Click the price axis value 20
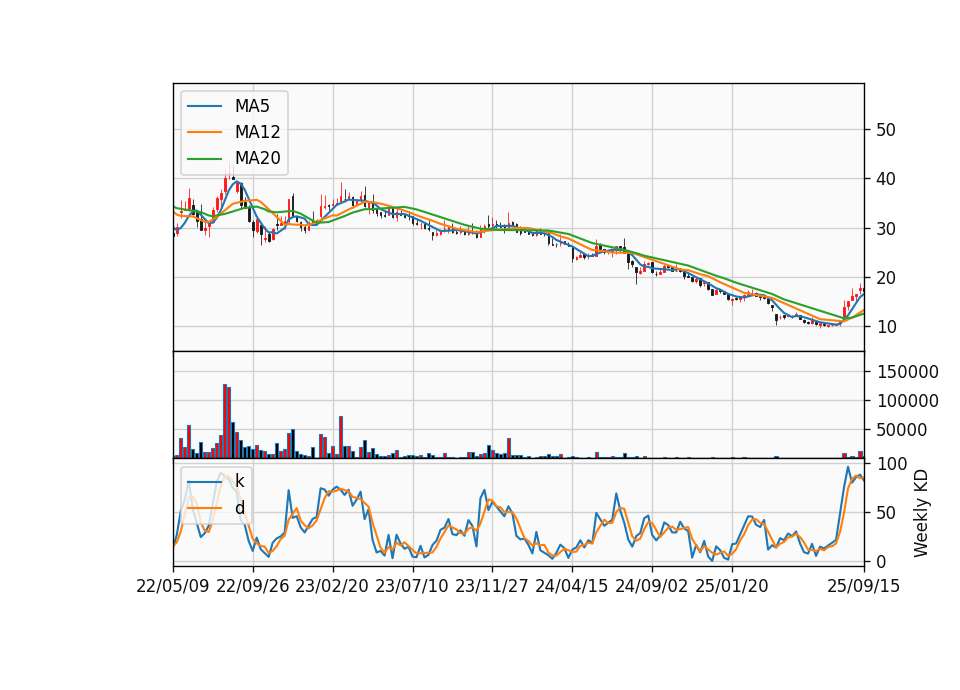This screenshot has height=690, width=960. point(886,277)
